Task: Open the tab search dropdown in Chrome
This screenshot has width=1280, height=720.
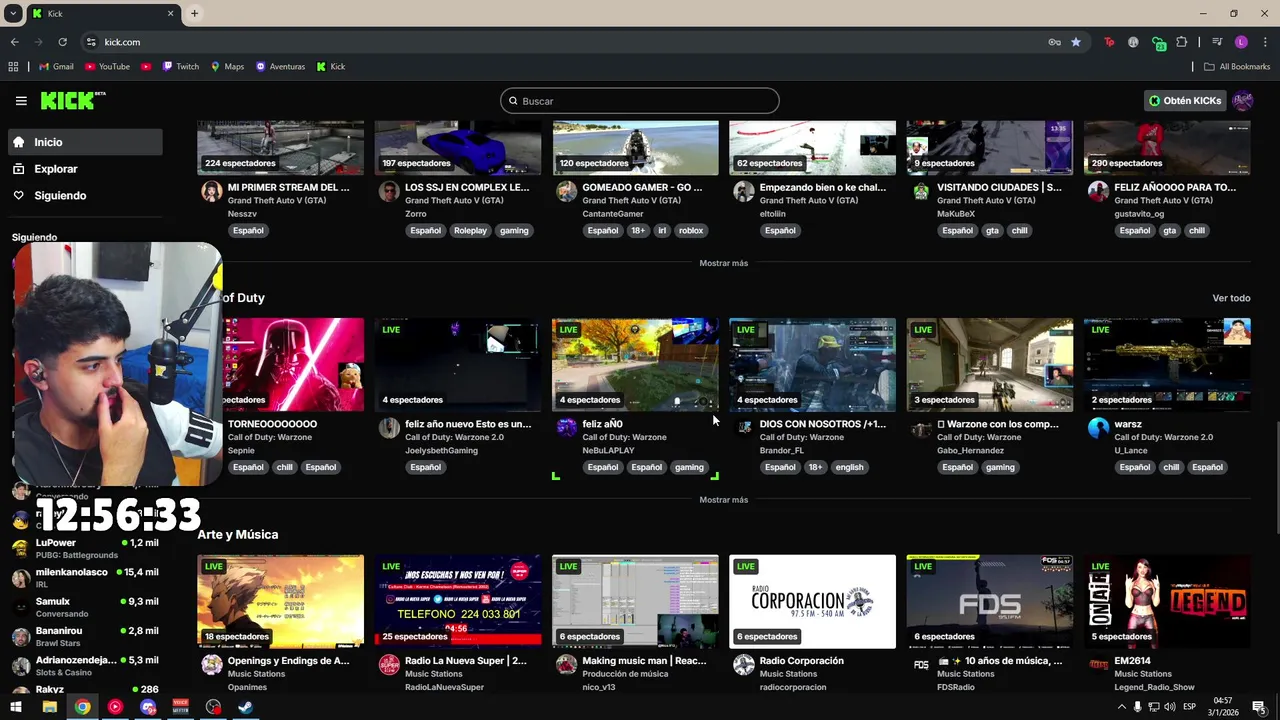Action: pos(13,13)
